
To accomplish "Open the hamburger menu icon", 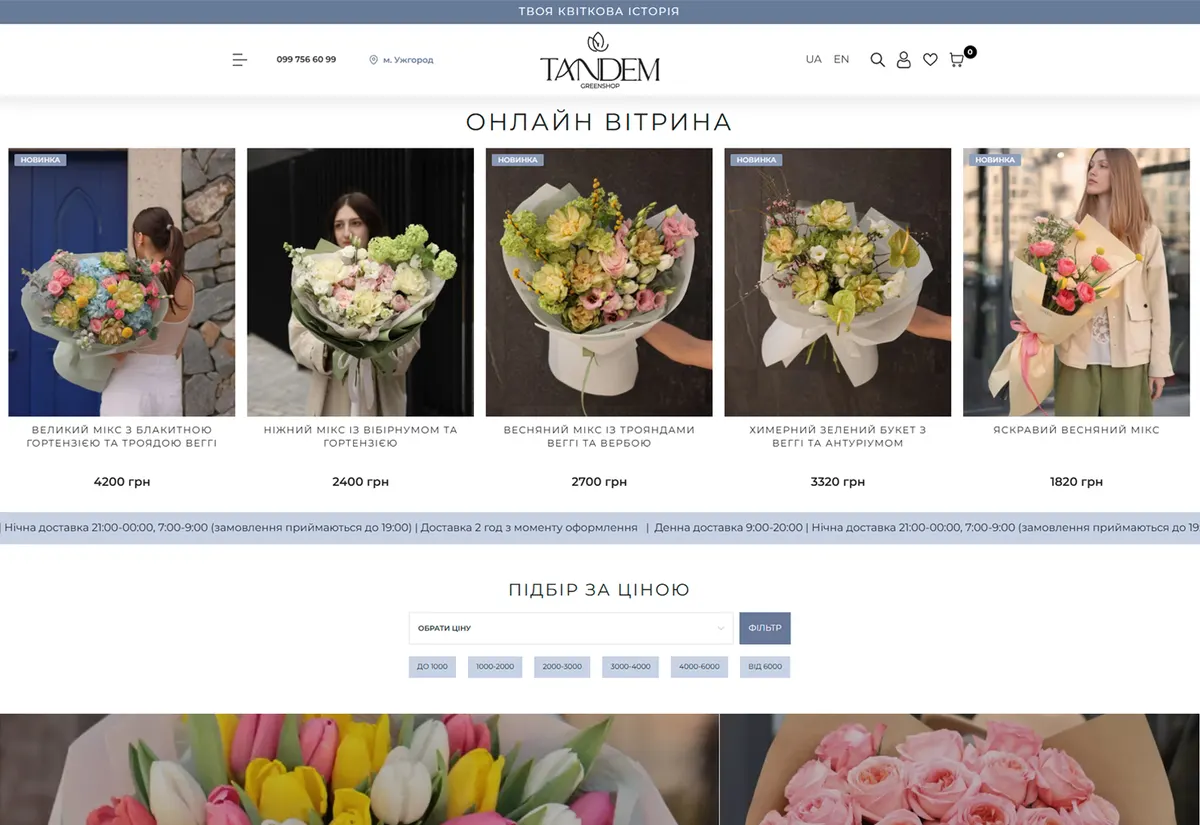I will (239, 60).
